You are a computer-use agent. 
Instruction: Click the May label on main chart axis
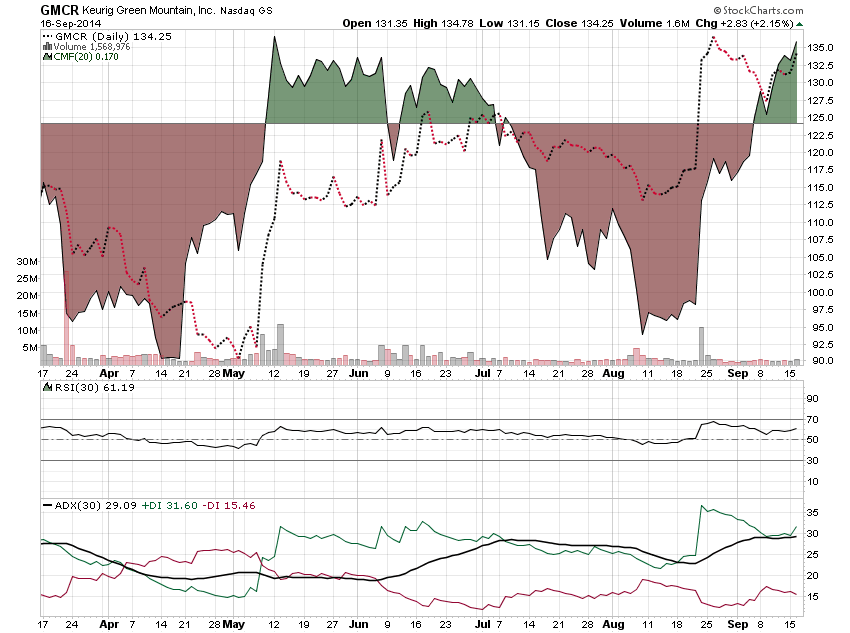click(234, 373)
